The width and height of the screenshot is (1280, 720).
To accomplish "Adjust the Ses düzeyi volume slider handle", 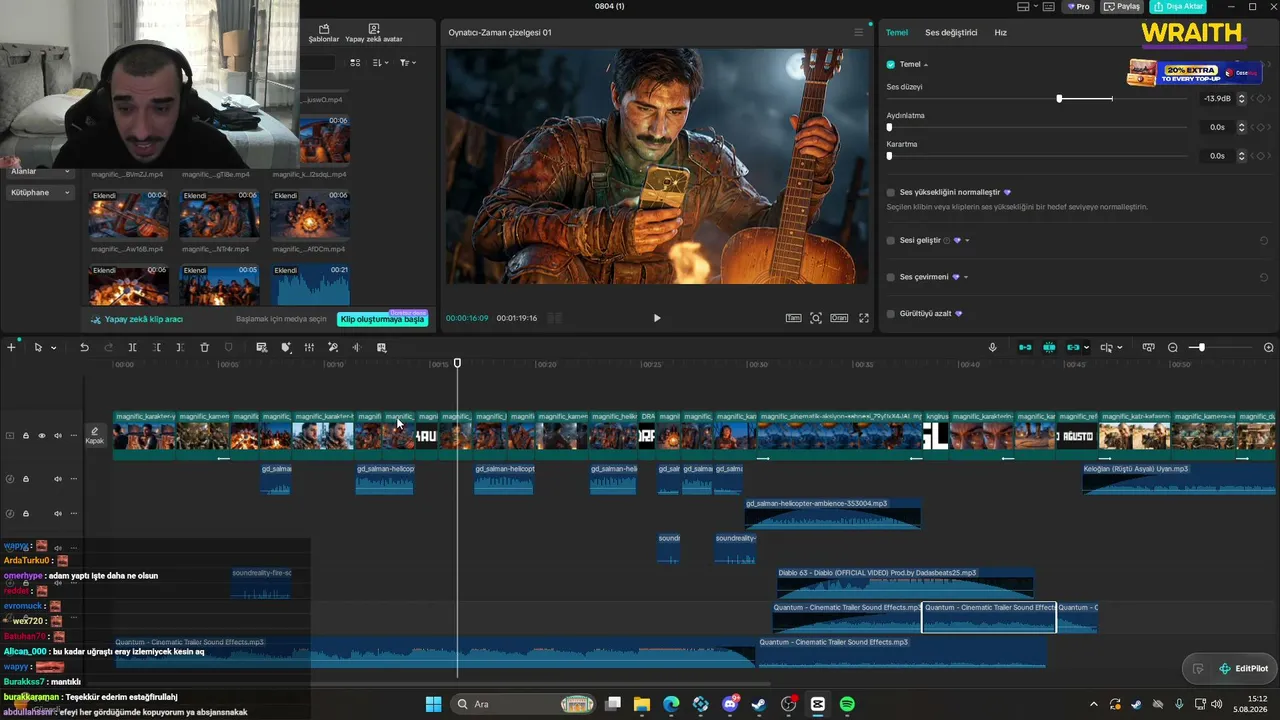I will pos(1059,99).
